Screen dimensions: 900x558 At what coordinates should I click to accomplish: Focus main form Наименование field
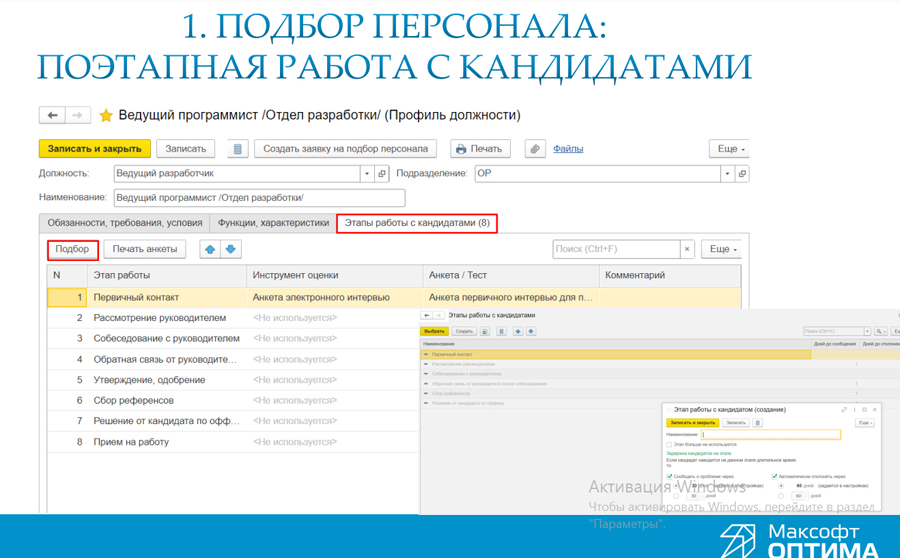[x=259, y=197]
